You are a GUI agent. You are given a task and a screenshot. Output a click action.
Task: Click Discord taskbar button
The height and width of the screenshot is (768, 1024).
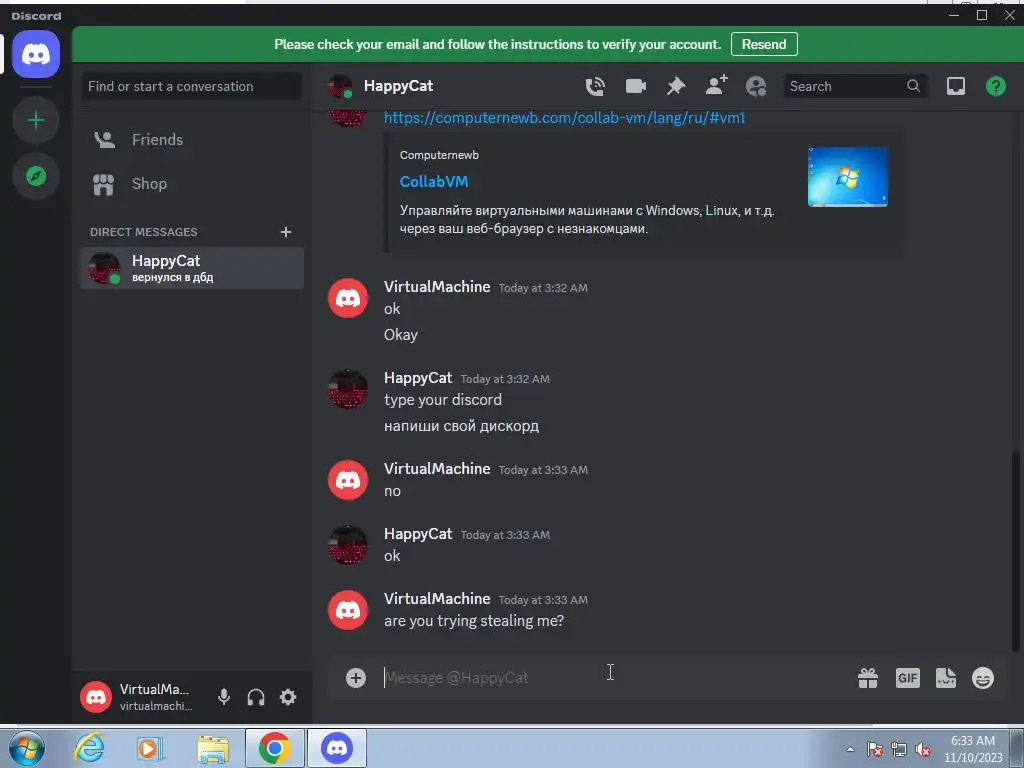click(x=337, y=748)
